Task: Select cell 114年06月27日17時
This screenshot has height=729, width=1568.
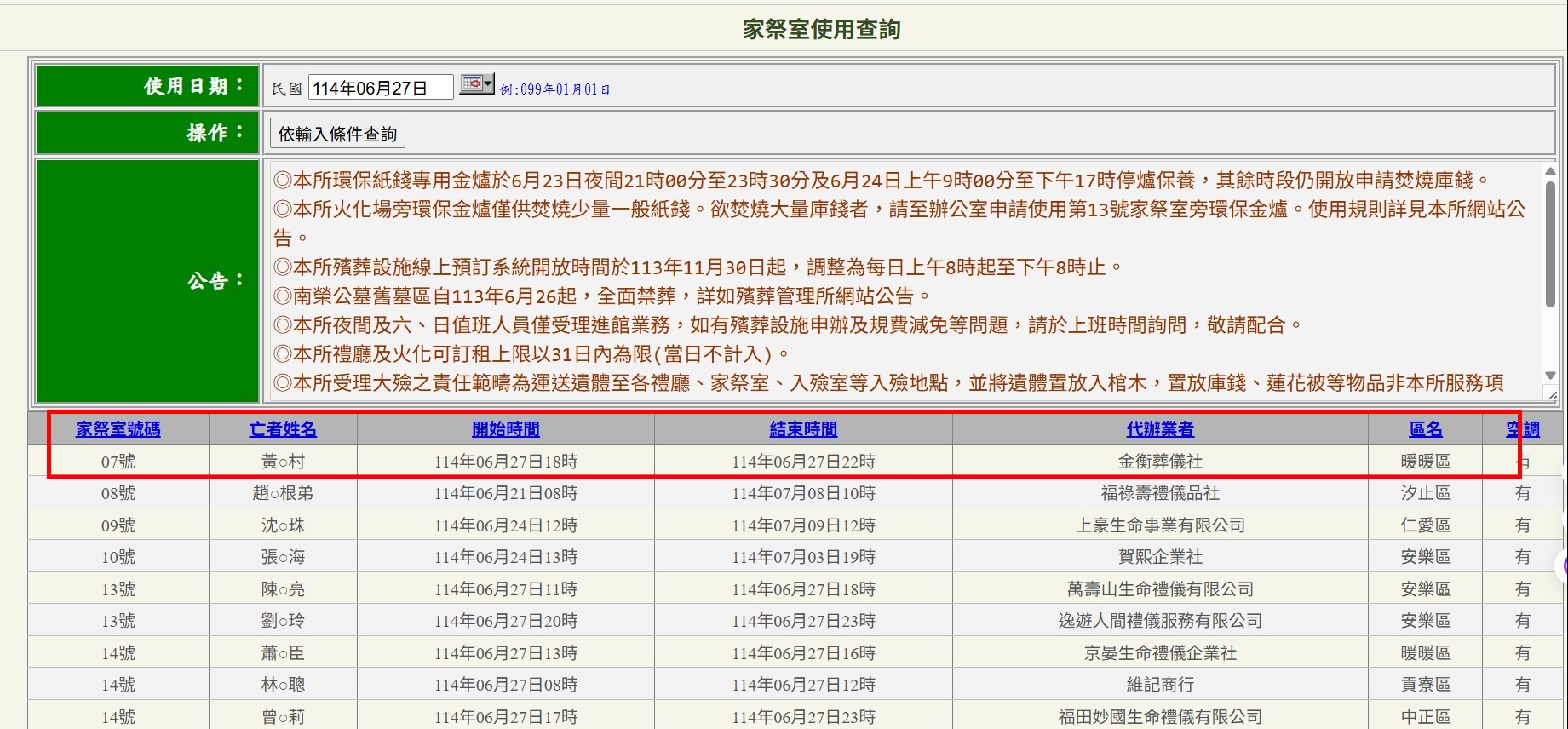Action: tap(506, 716)
